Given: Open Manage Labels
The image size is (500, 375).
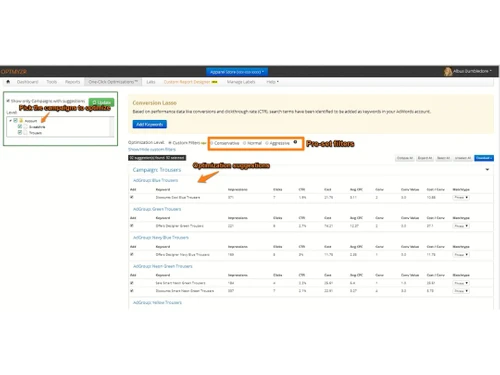Looking at the screenshot, I should [x=241, y=82].
